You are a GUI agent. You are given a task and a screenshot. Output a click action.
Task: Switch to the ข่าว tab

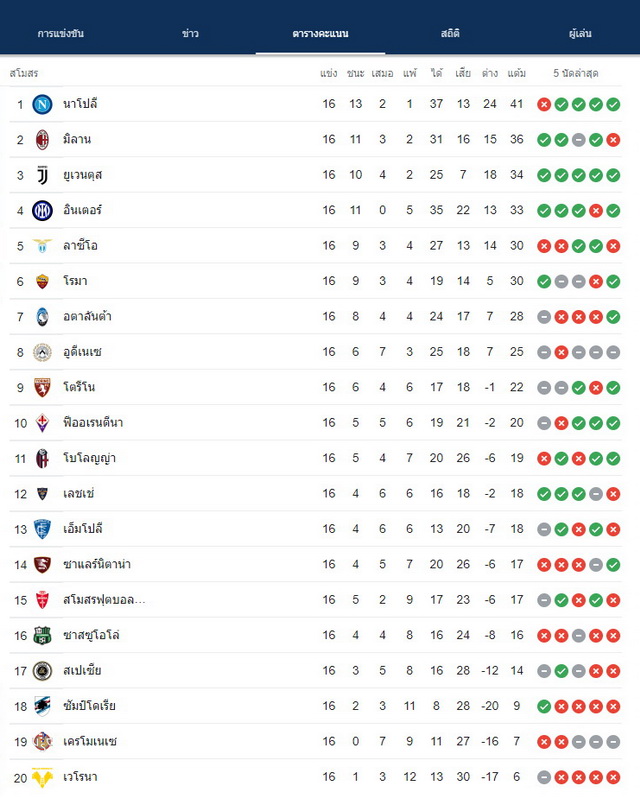(190, 34)
